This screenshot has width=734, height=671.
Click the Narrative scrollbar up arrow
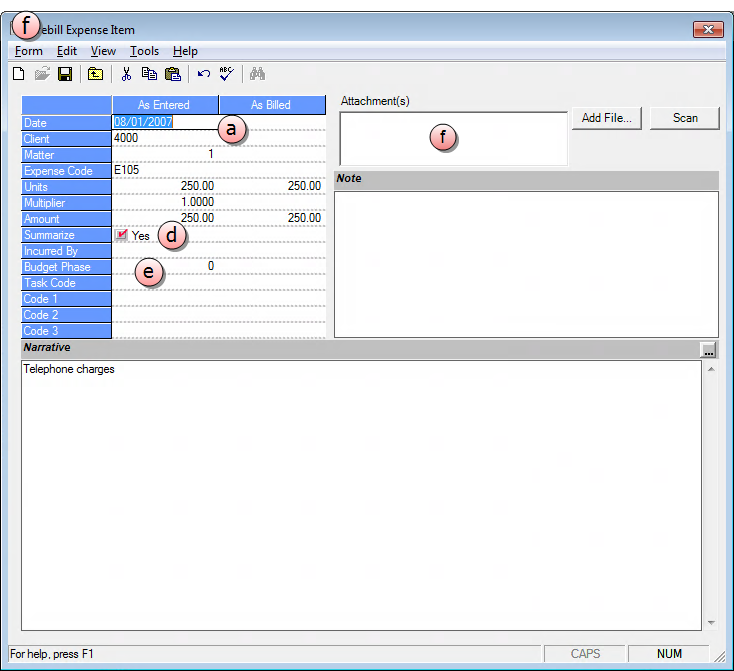click(711, 369)
